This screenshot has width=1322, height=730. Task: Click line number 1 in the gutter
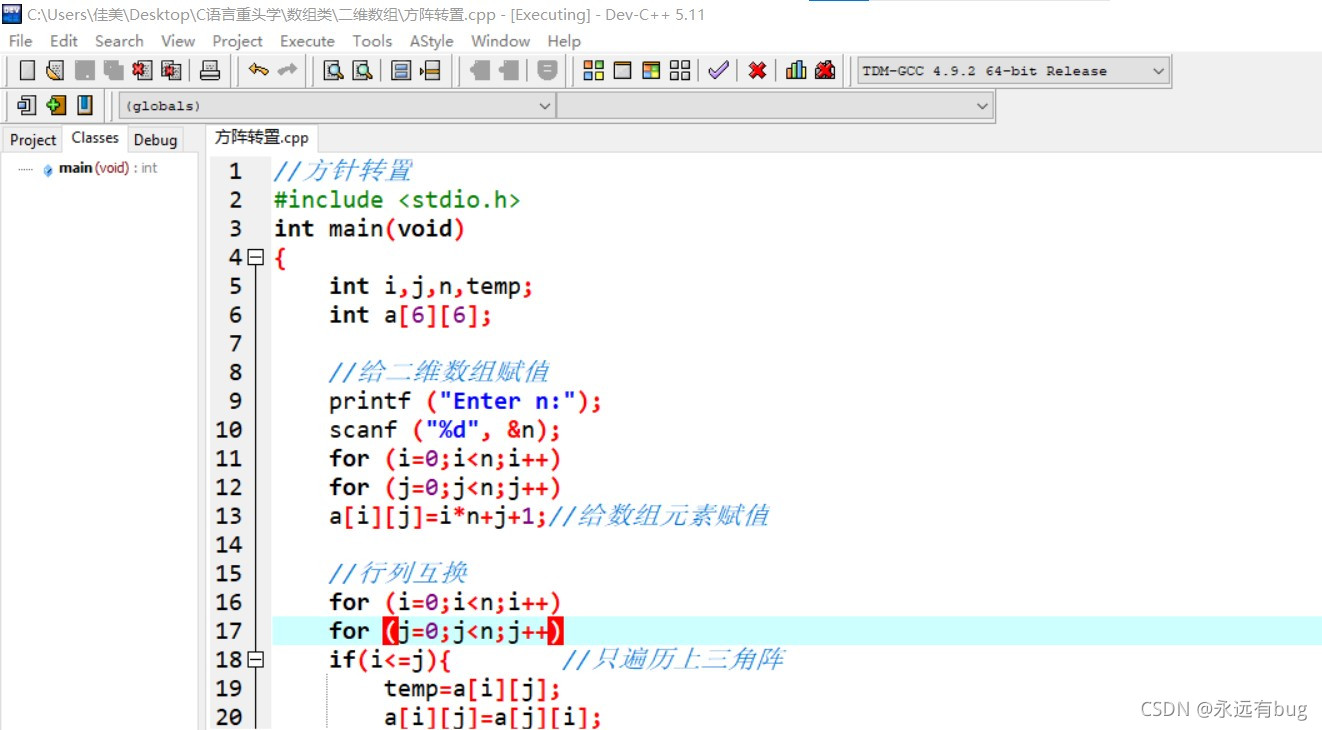[235, 171]
